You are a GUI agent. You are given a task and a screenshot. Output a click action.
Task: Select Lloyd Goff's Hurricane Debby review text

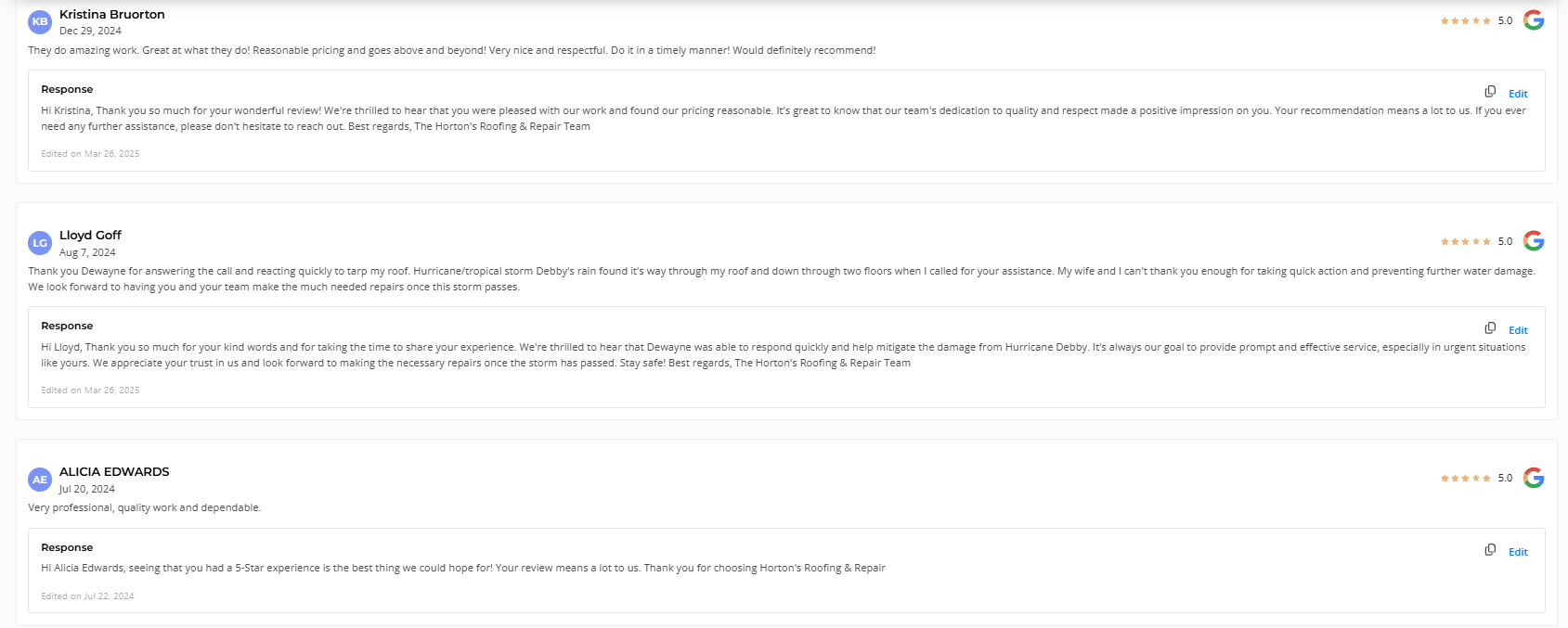782,279
